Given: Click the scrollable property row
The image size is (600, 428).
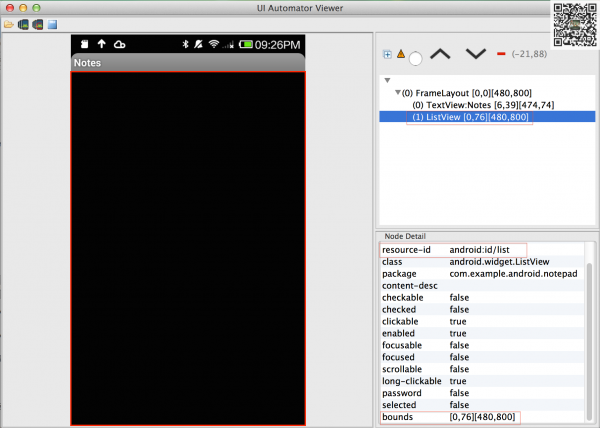Looking at the screenshot, I should (482, 369).
